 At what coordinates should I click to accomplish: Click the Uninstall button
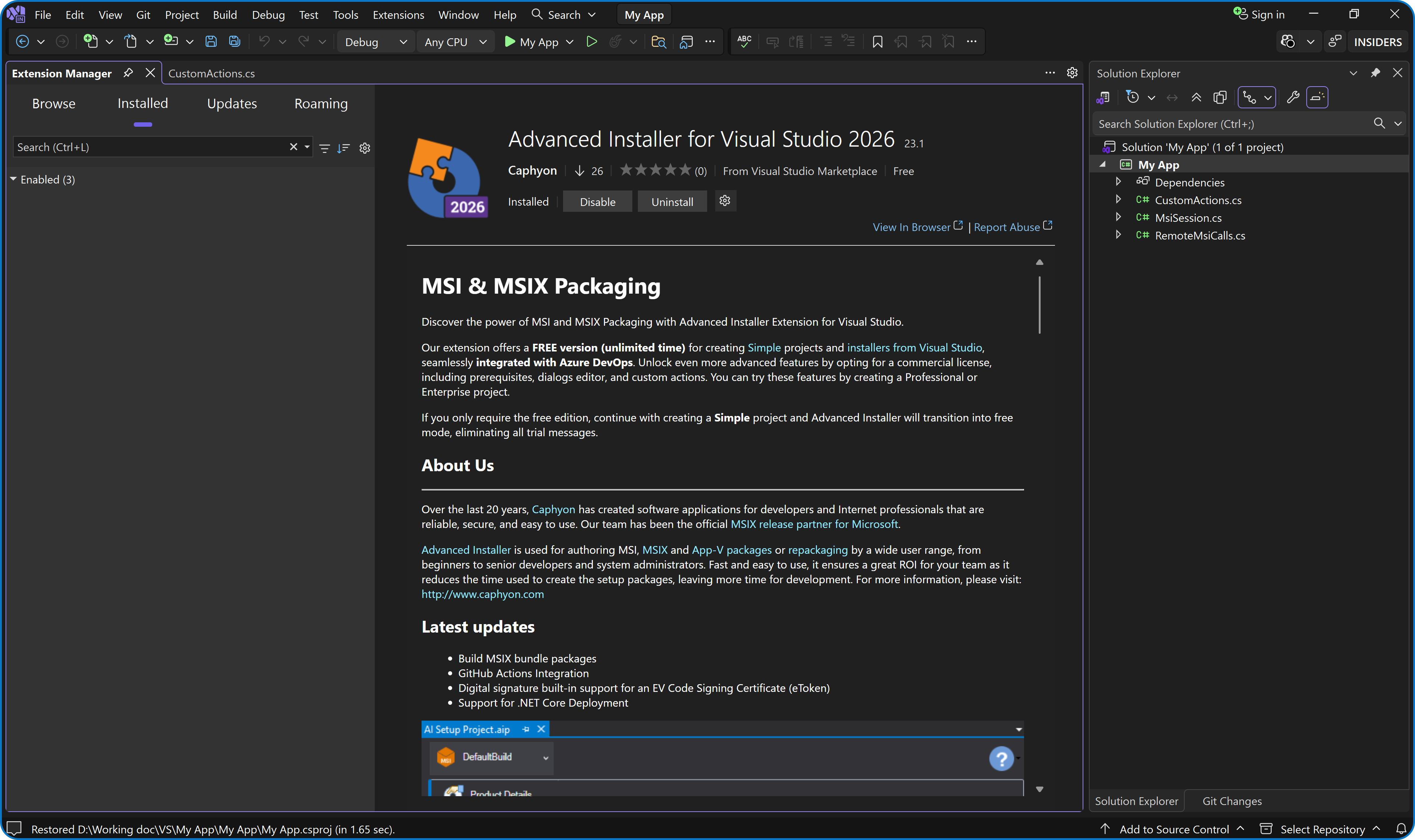click(x=672, y=202)
